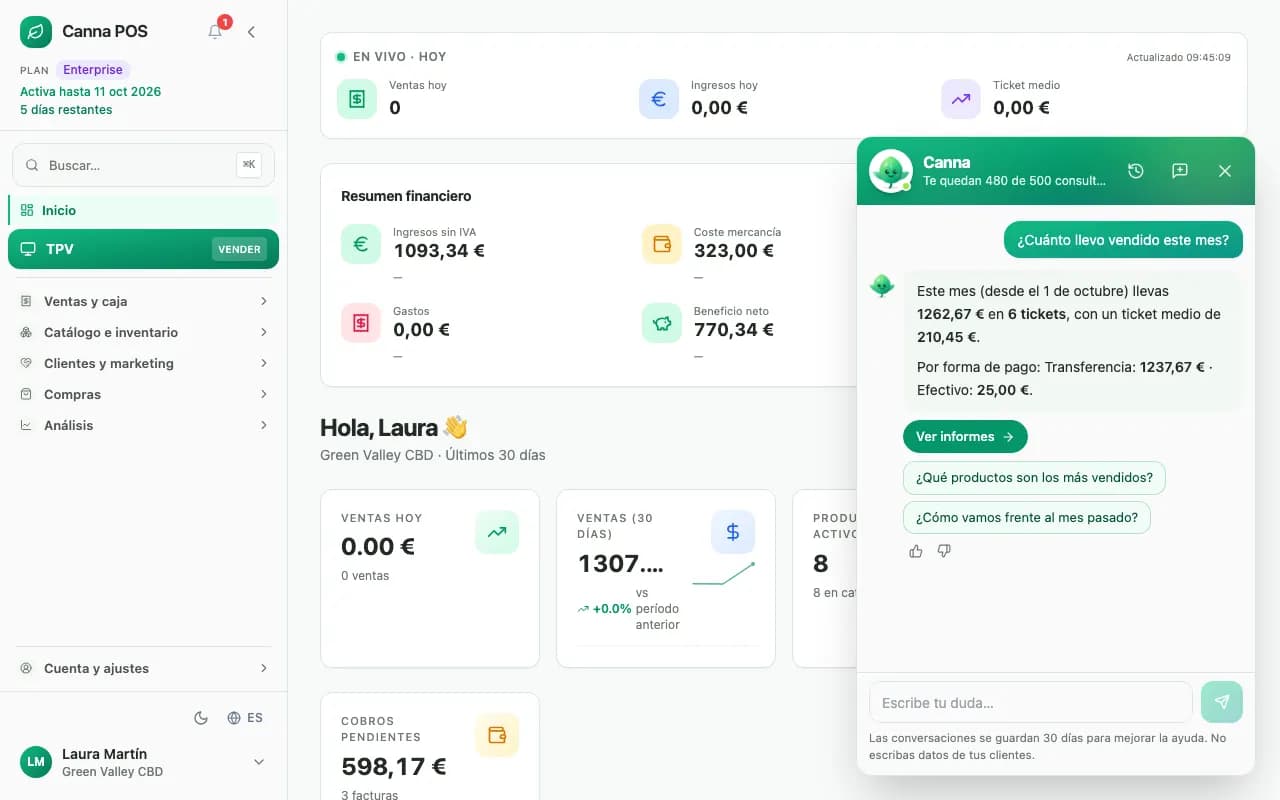1280x800 pixels.
Task: Expand the Análisis menu
Action: click(143, 425)
